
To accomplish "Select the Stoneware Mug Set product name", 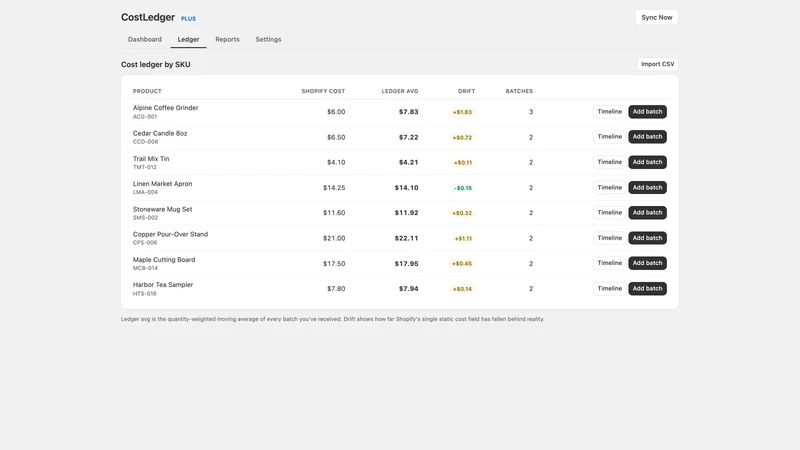I will [x=162, y=209].
